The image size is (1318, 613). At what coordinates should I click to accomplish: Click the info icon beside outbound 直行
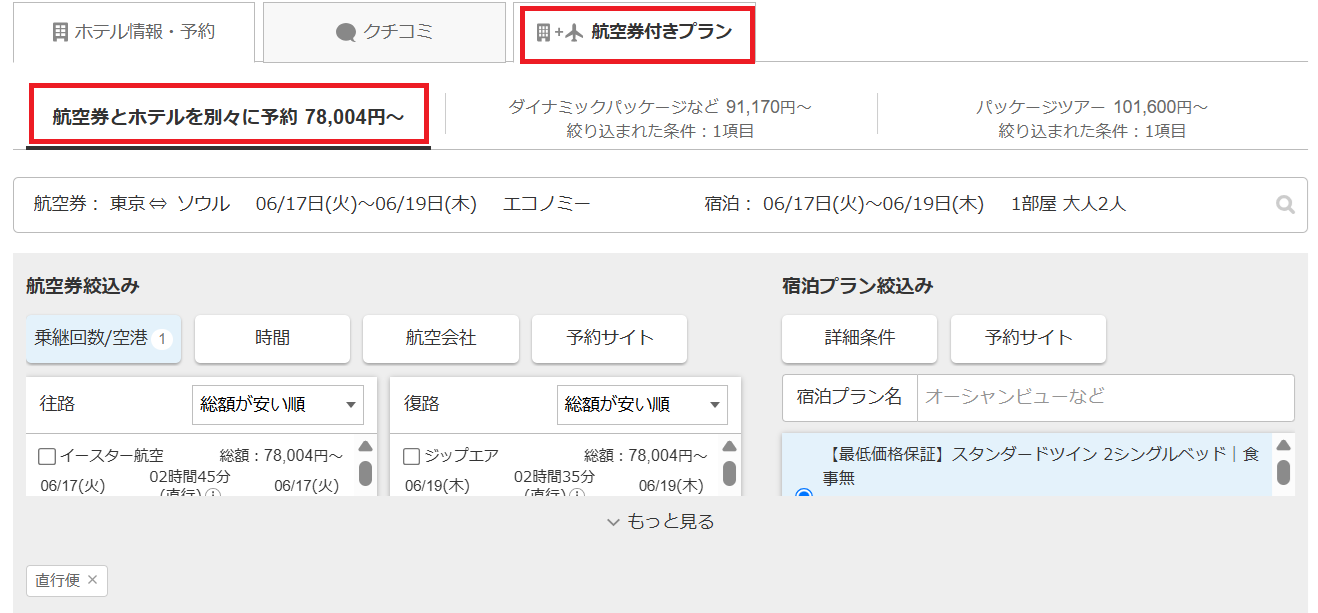213,494
